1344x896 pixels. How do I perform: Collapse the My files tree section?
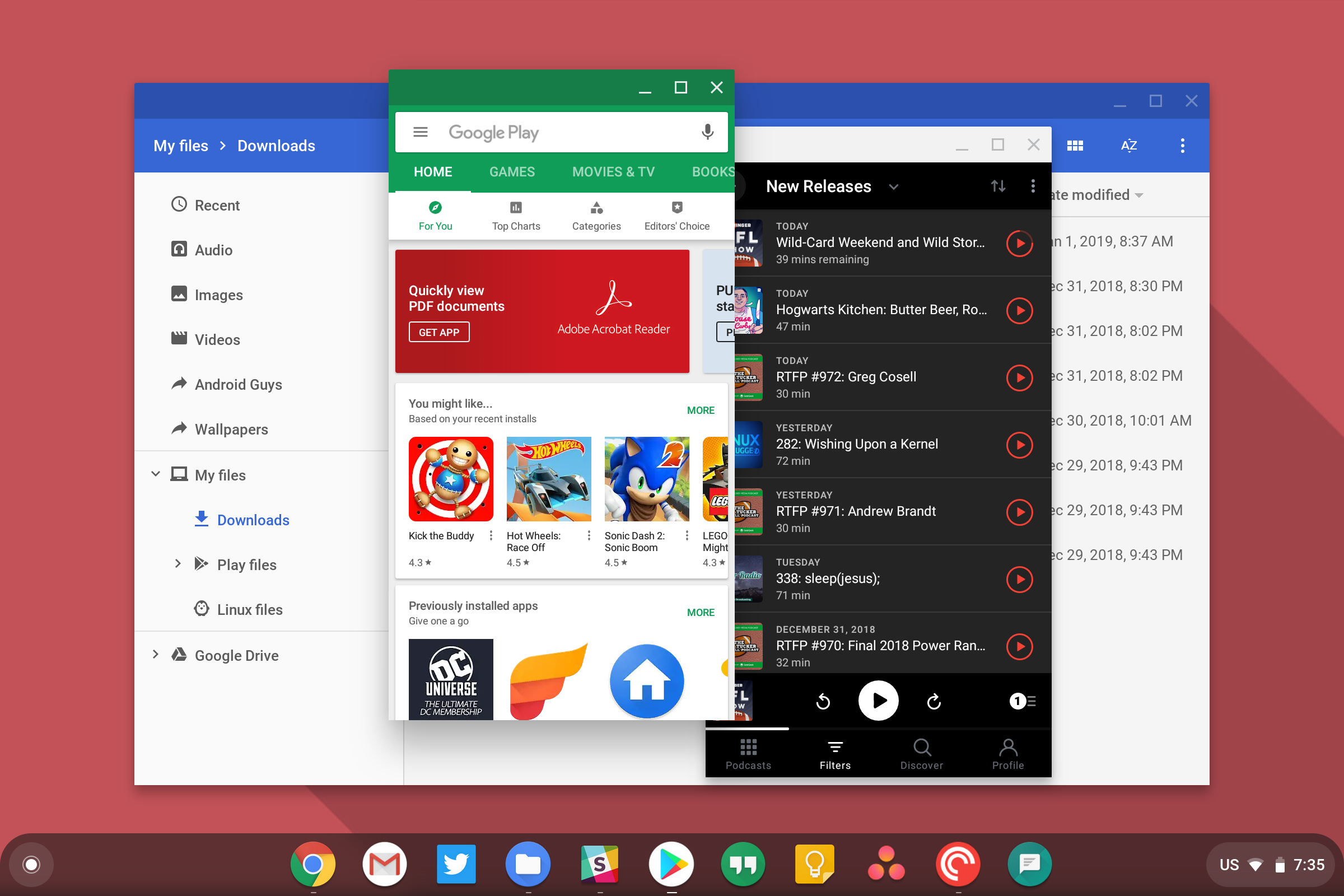point(156,474)
